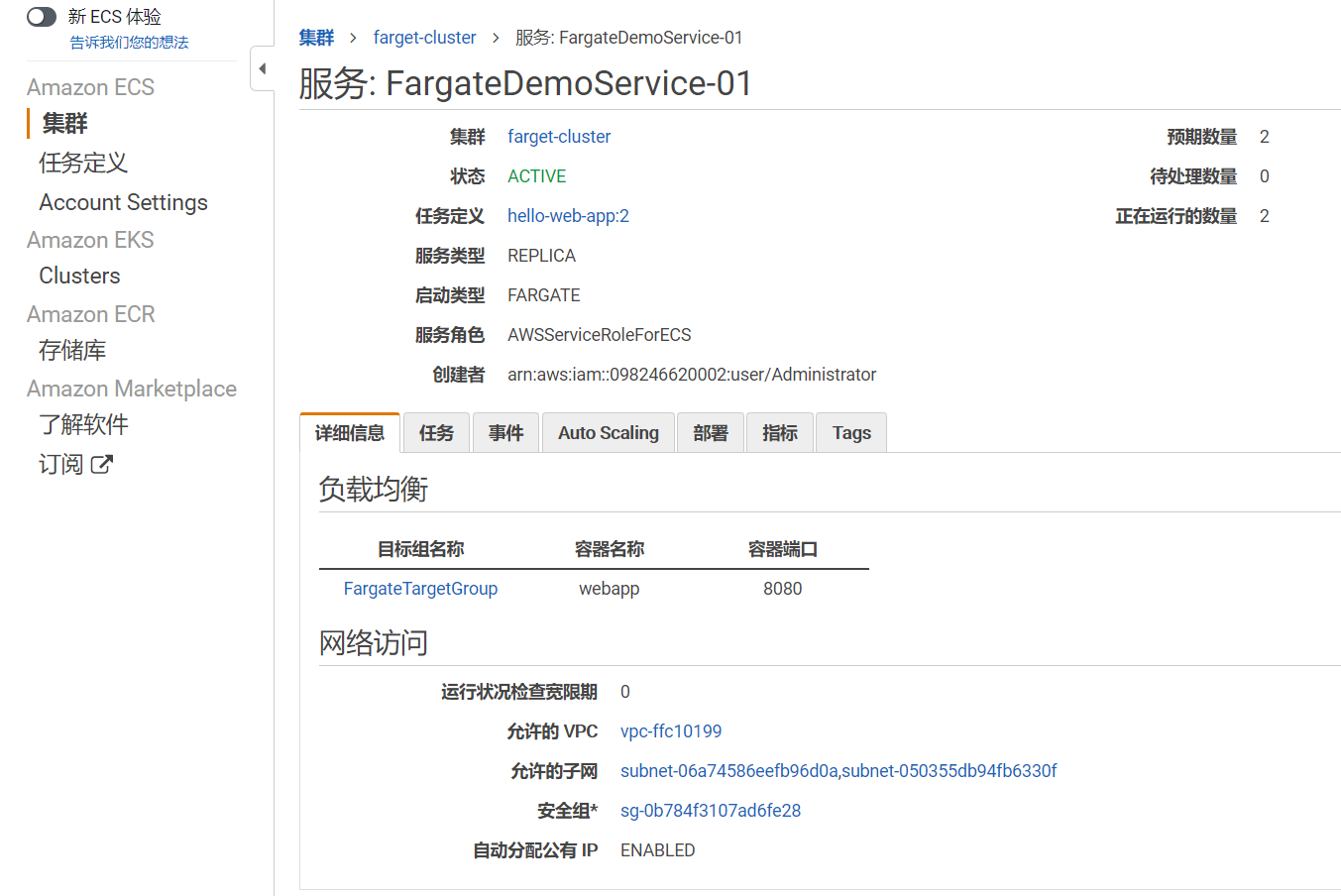The width and height of the screenshot is (1341, 896).
Task: Click the 服务: FargateDemoService-01 page title
Action: pos(526,83)
